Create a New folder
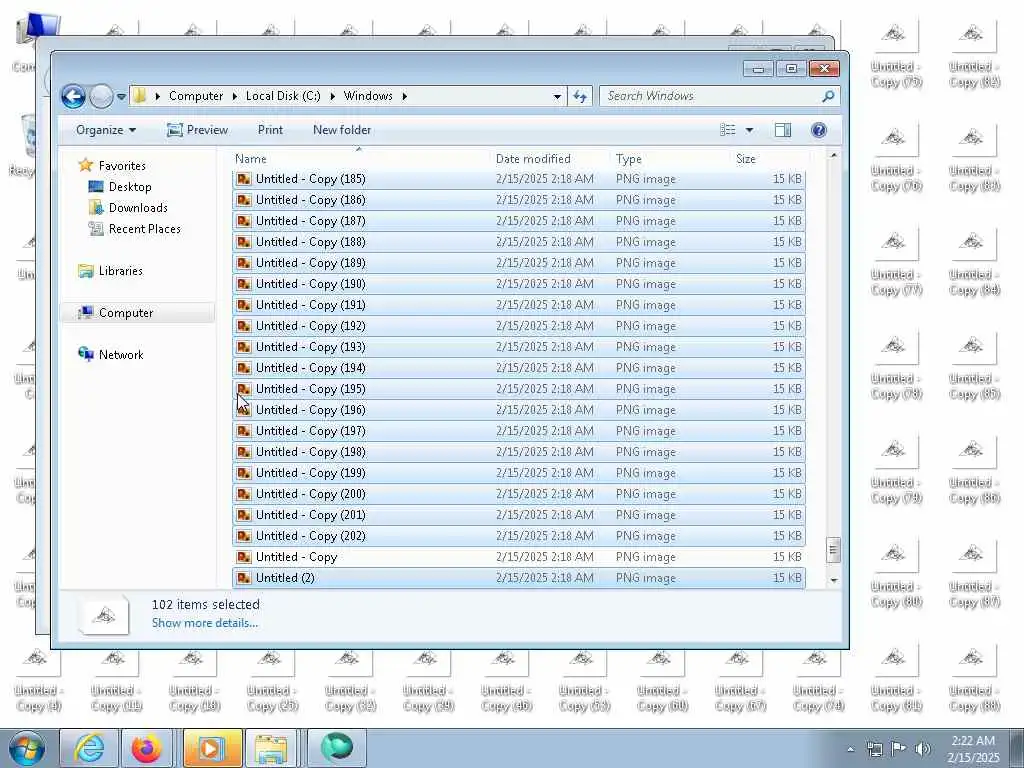 pyautogui.click(x=342, y=130)
